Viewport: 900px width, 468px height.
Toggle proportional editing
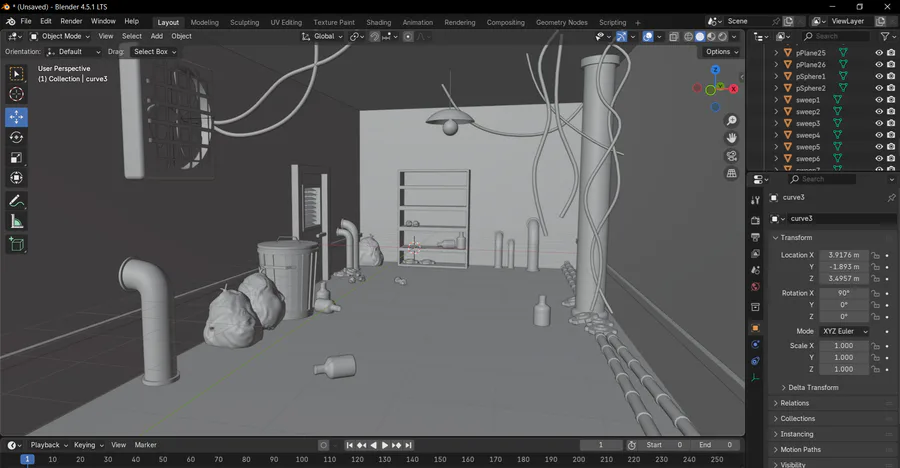click(408, 36)
